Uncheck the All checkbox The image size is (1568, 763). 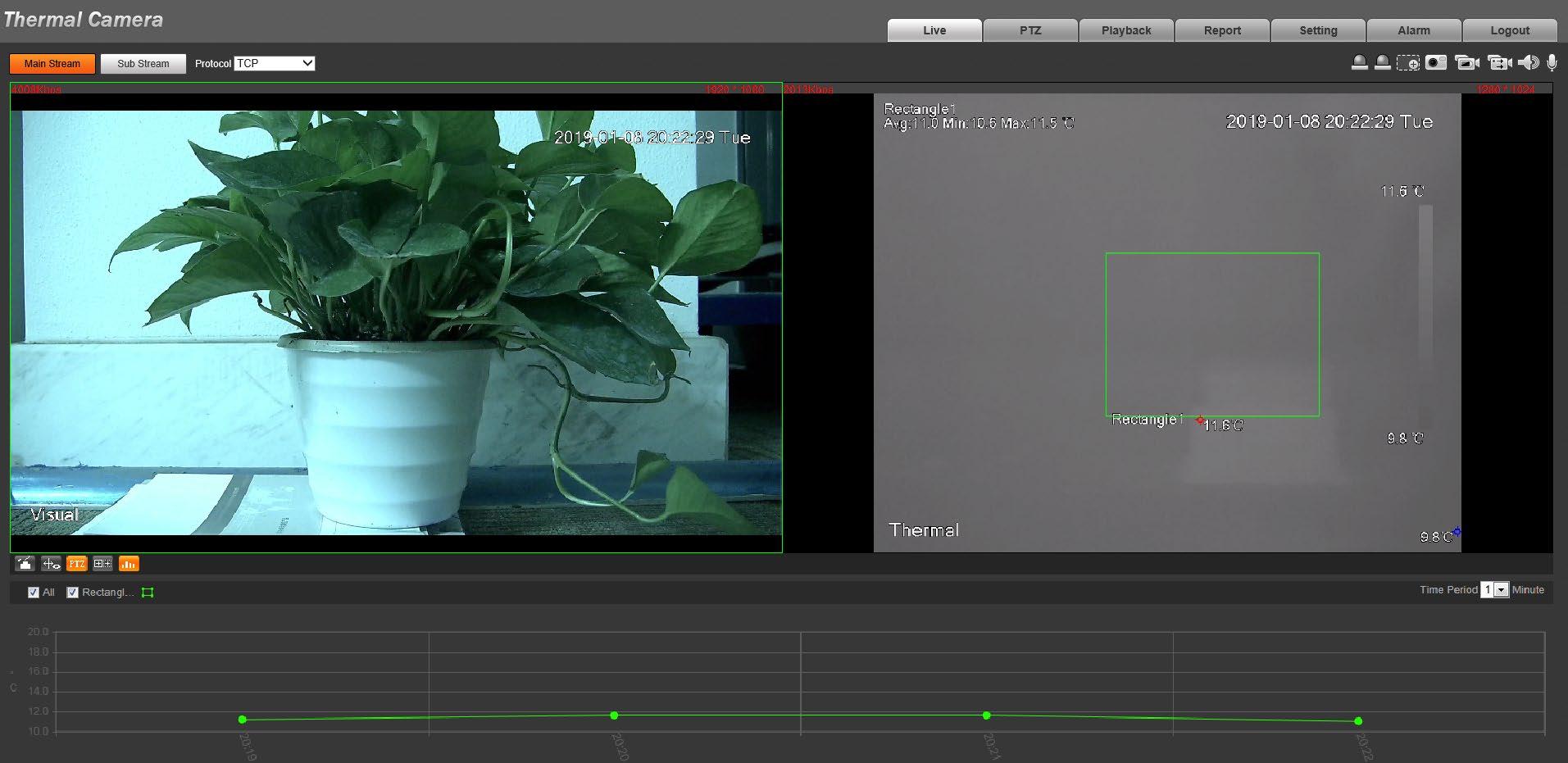click(x=34, y=593)
